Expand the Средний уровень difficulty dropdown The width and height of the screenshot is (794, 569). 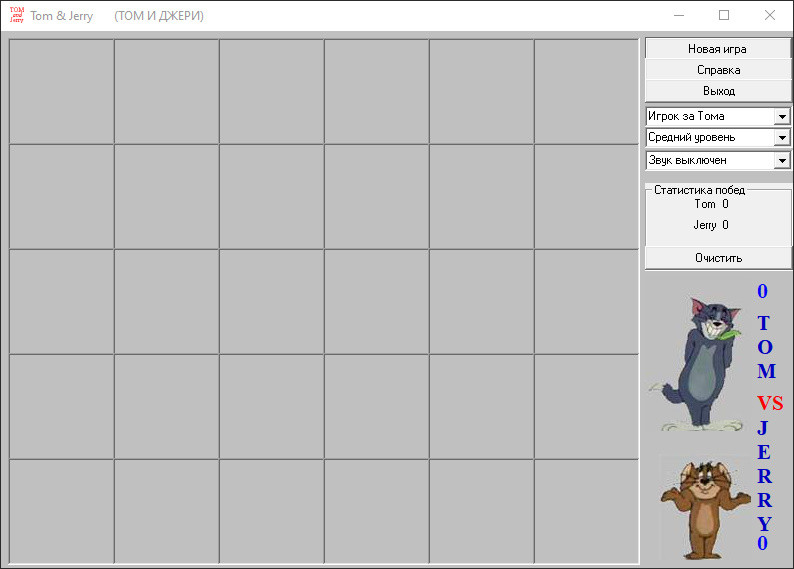718,138
